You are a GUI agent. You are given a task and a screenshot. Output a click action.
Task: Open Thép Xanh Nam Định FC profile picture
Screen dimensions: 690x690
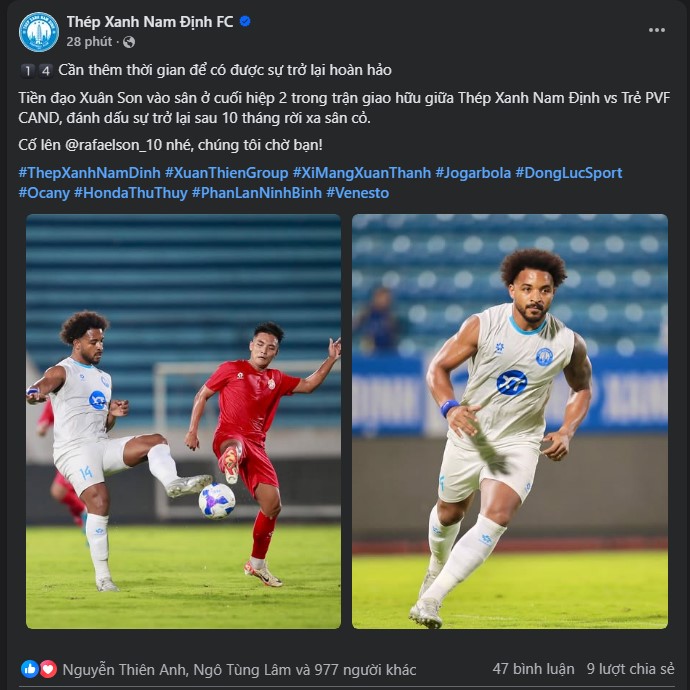39,32
